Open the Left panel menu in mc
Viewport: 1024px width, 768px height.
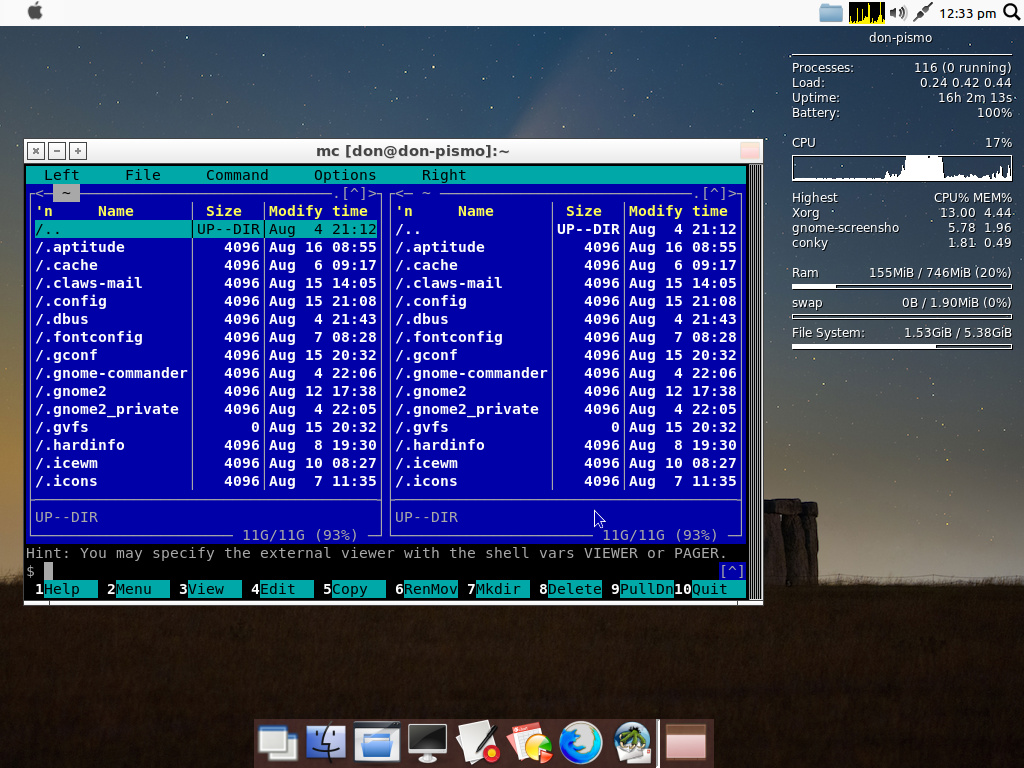61,175
